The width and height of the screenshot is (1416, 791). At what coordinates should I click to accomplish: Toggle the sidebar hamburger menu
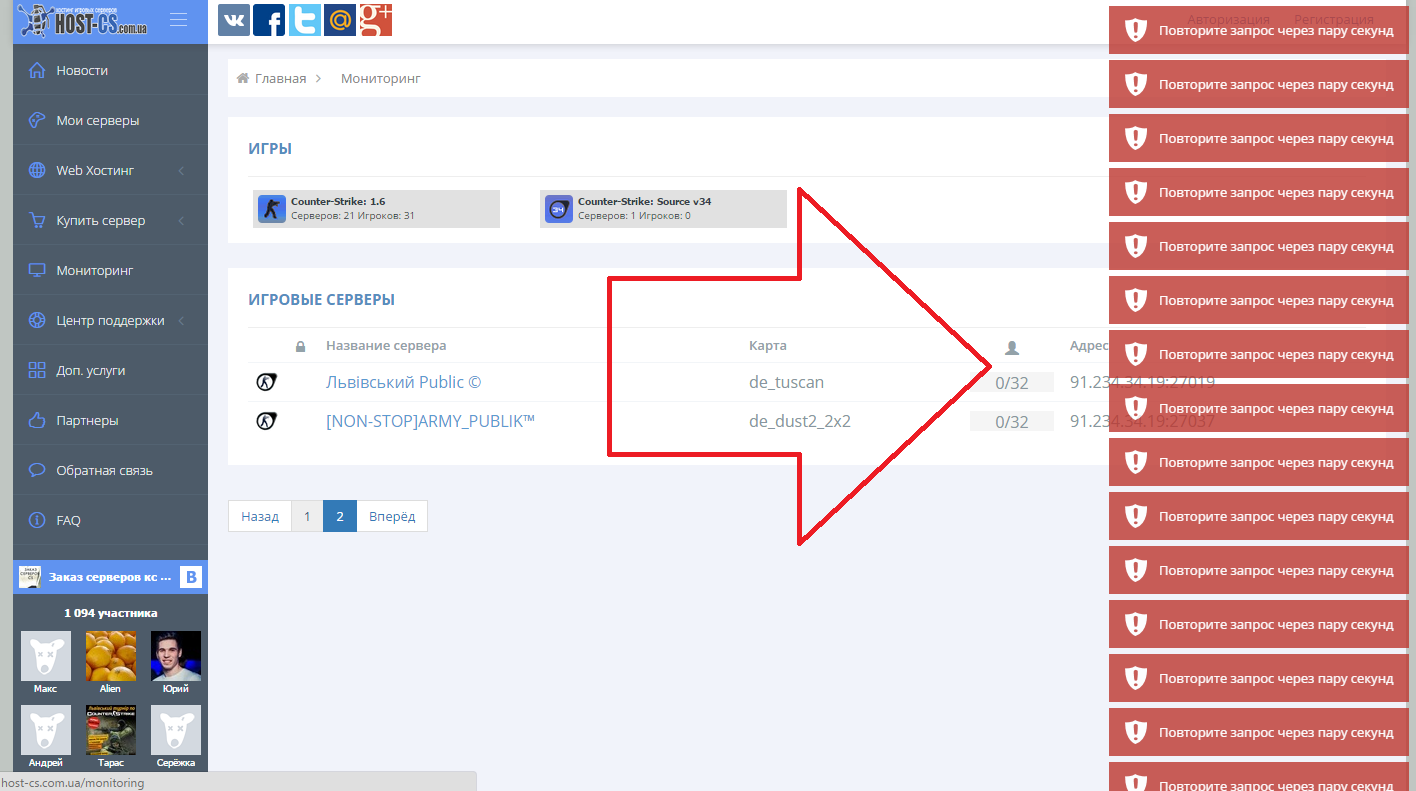point(179,20)
